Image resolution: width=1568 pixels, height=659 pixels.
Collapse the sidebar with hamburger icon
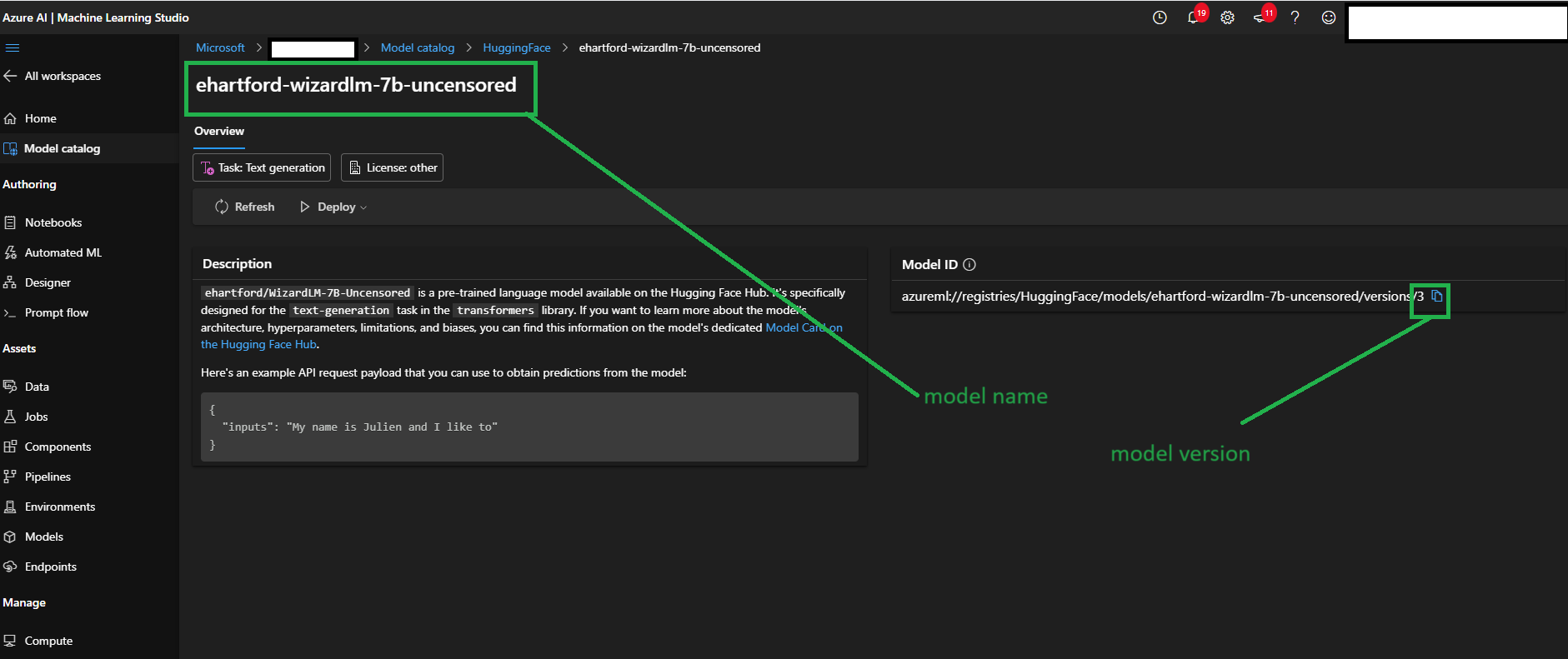(x=12, y=47)
